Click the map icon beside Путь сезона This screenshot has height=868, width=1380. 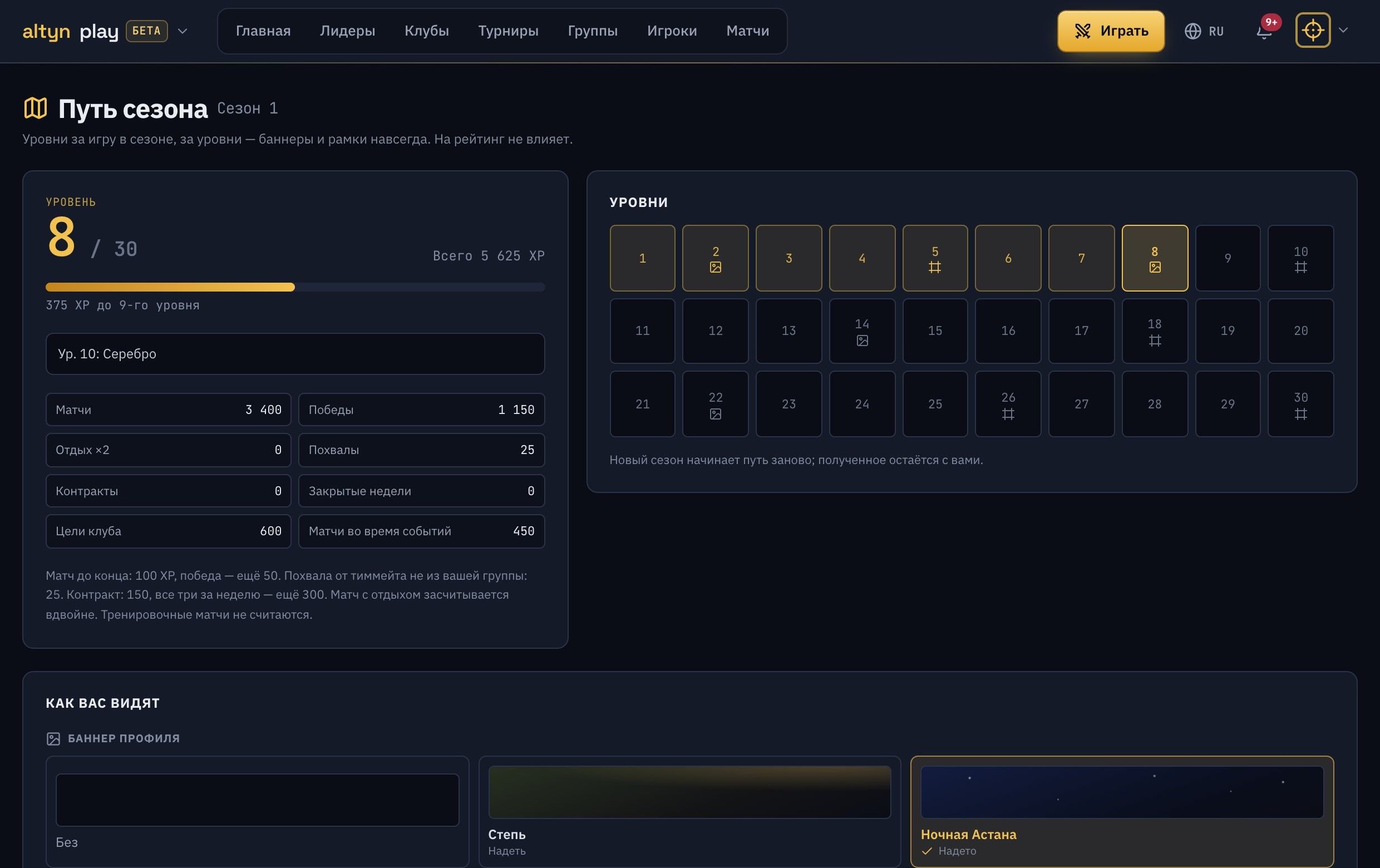coord(35,108)
